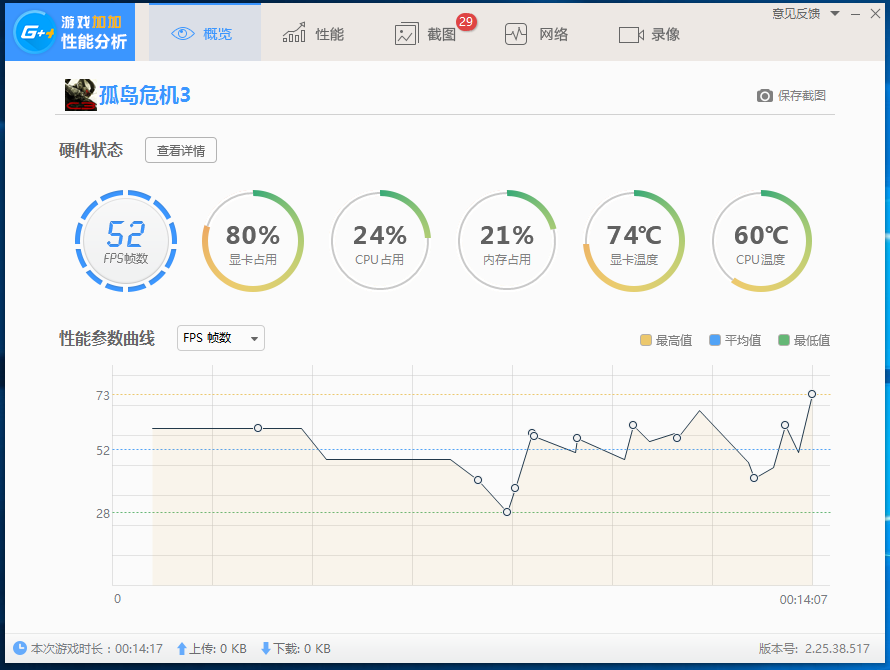
Task: Open 查看详情 hardware details
Action: pyautogui.click(x=180, y=150)
